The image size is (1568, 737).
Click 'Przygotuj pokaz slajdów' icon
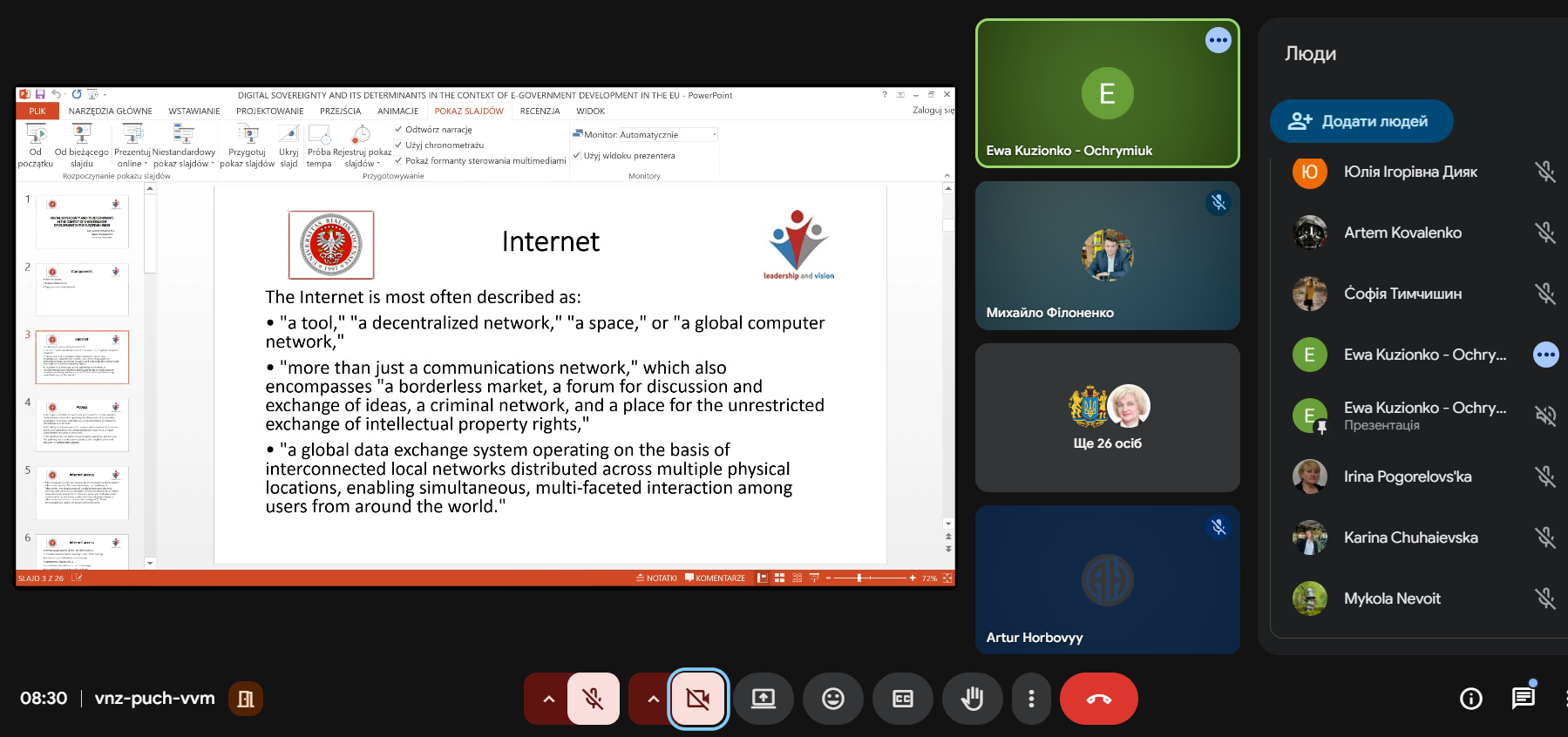point(248,134)
